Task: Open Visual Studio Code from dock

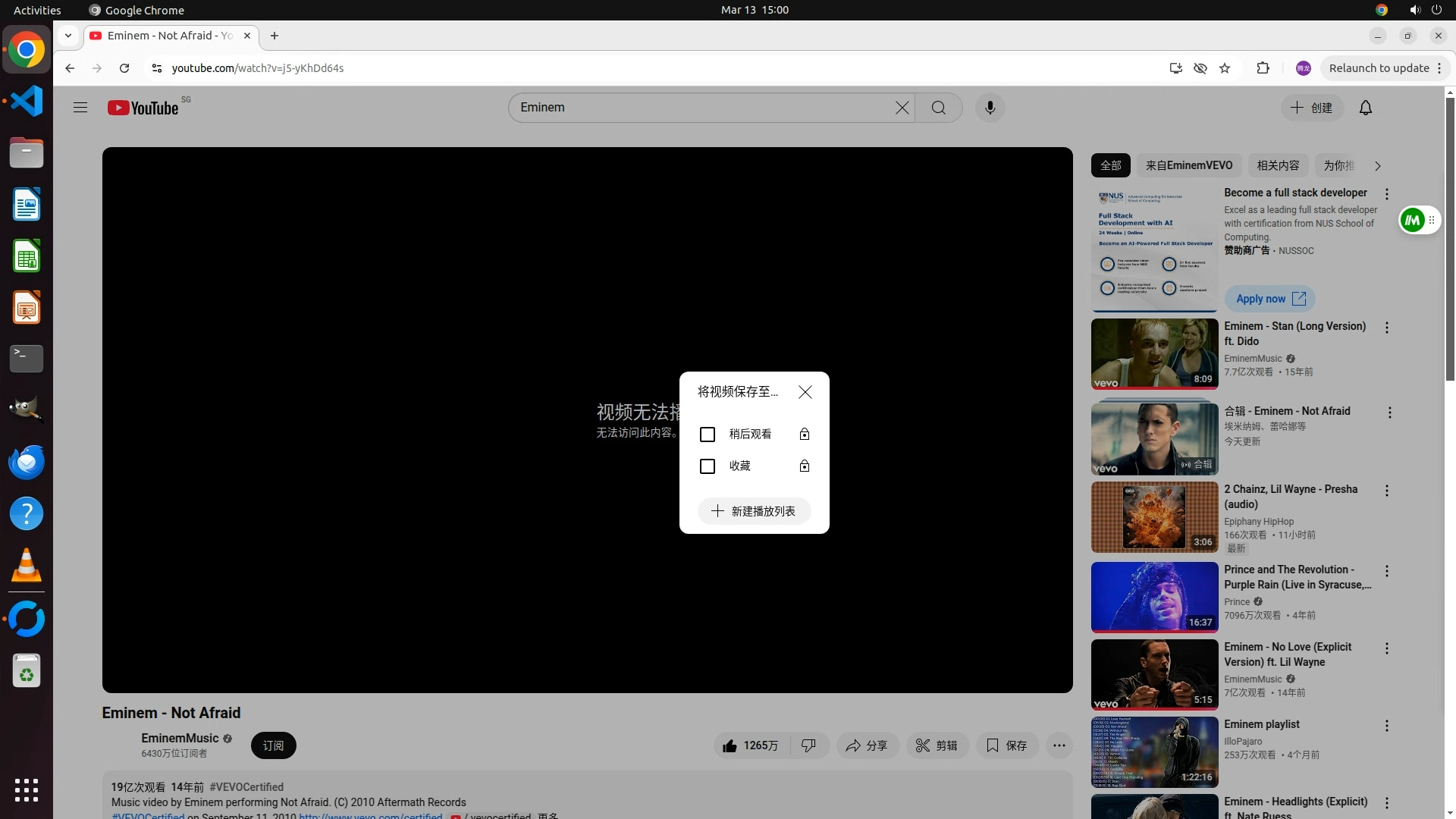Action: 27,102
